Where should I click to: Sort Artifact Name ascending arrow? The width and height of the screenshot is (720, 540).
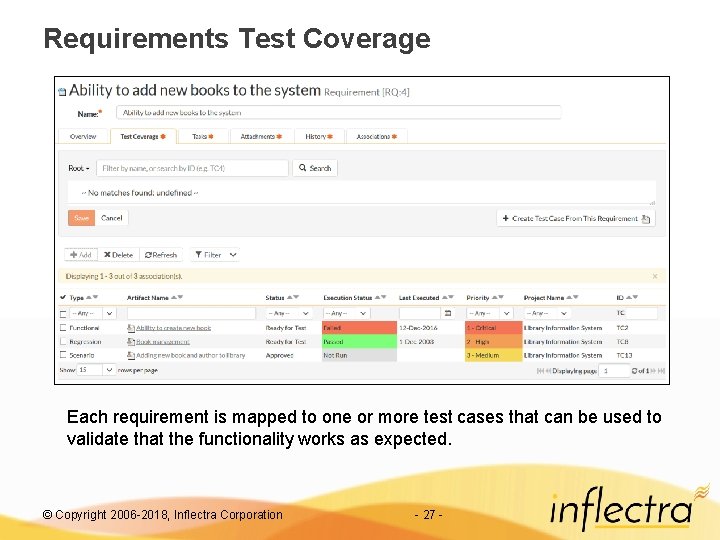click(x=174, y=297)
